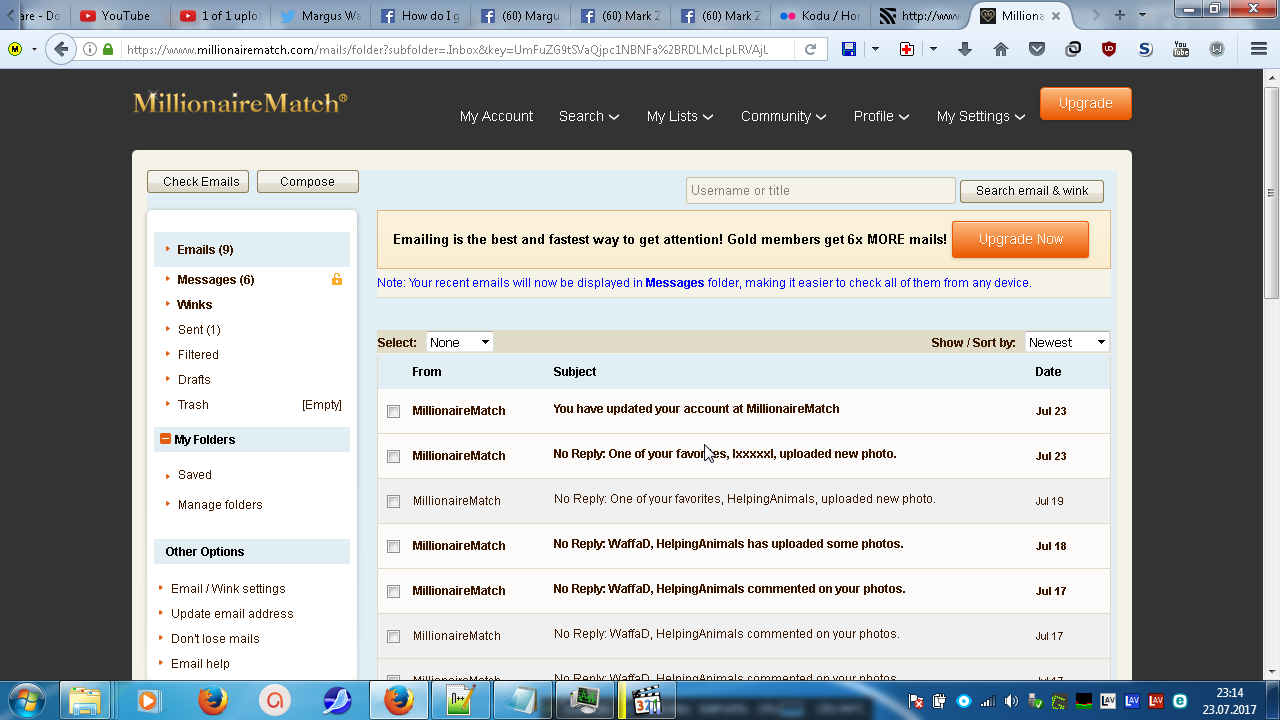1280x720 pixels.
Task: Switch to the '1 of 1 upload' tab
Action: point(220,15)
